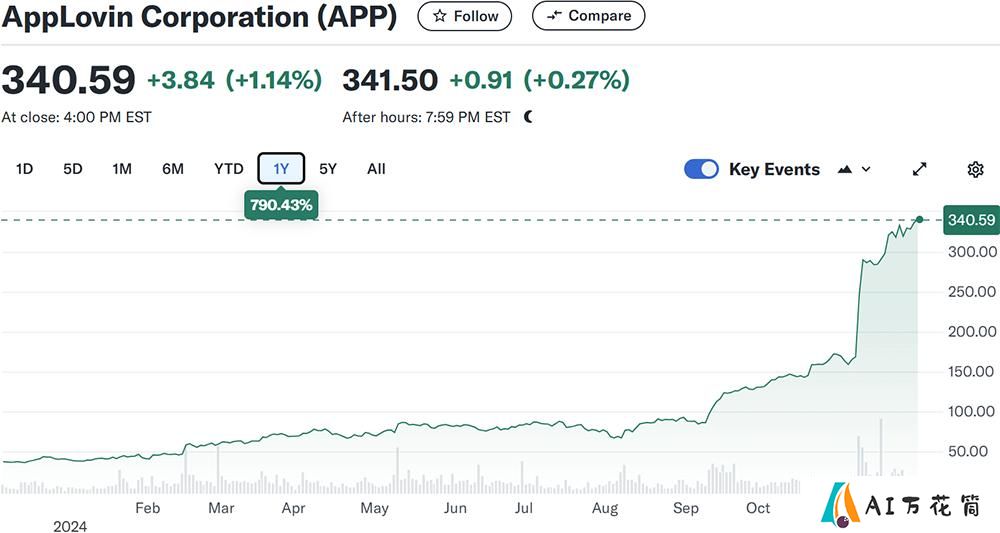Screen dimensions: 1000x533
Task: Toggle the Key Events switch
Action: tap(701, 169)
